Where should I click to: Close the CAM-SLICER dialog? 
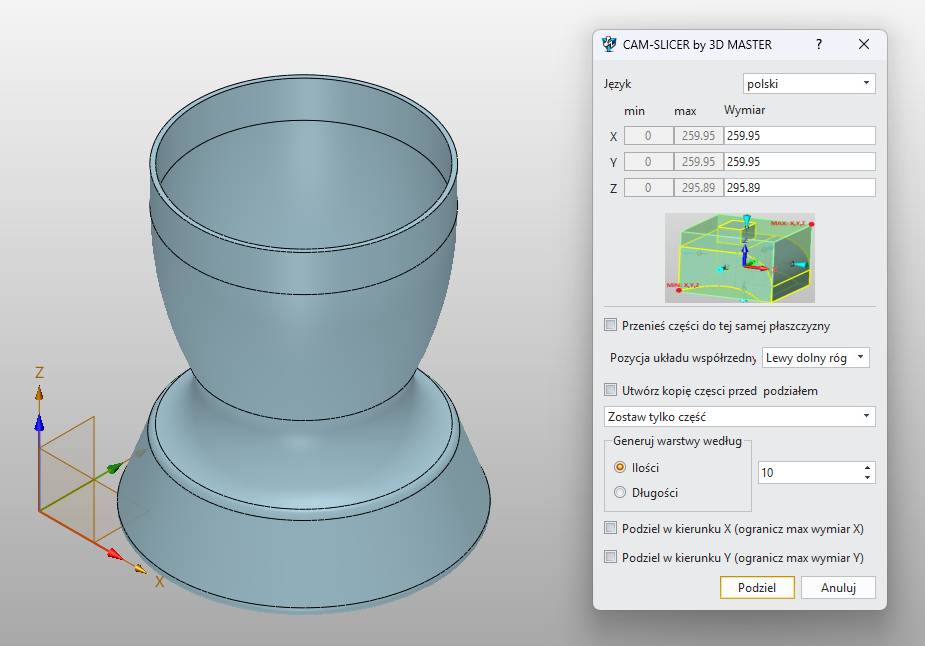click(864, 44)
